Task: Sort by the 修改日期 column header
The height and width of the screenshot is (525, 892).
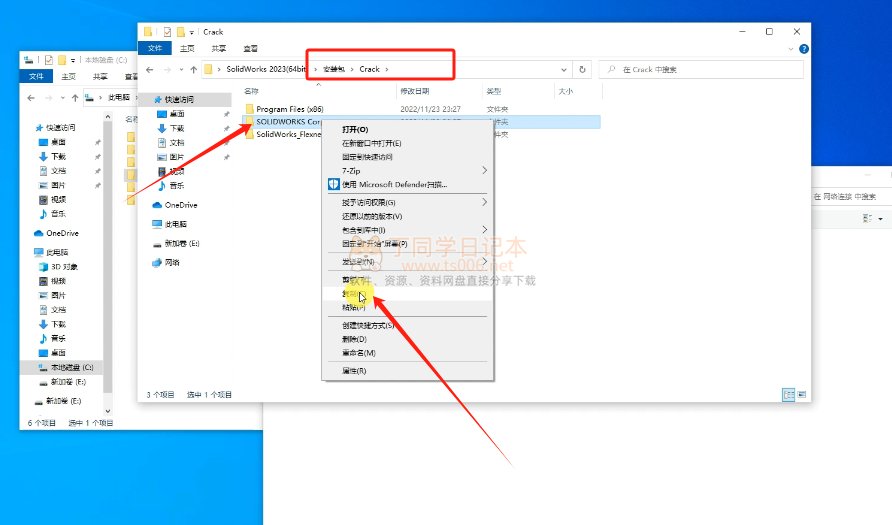Action: click(x=415, y=91)
